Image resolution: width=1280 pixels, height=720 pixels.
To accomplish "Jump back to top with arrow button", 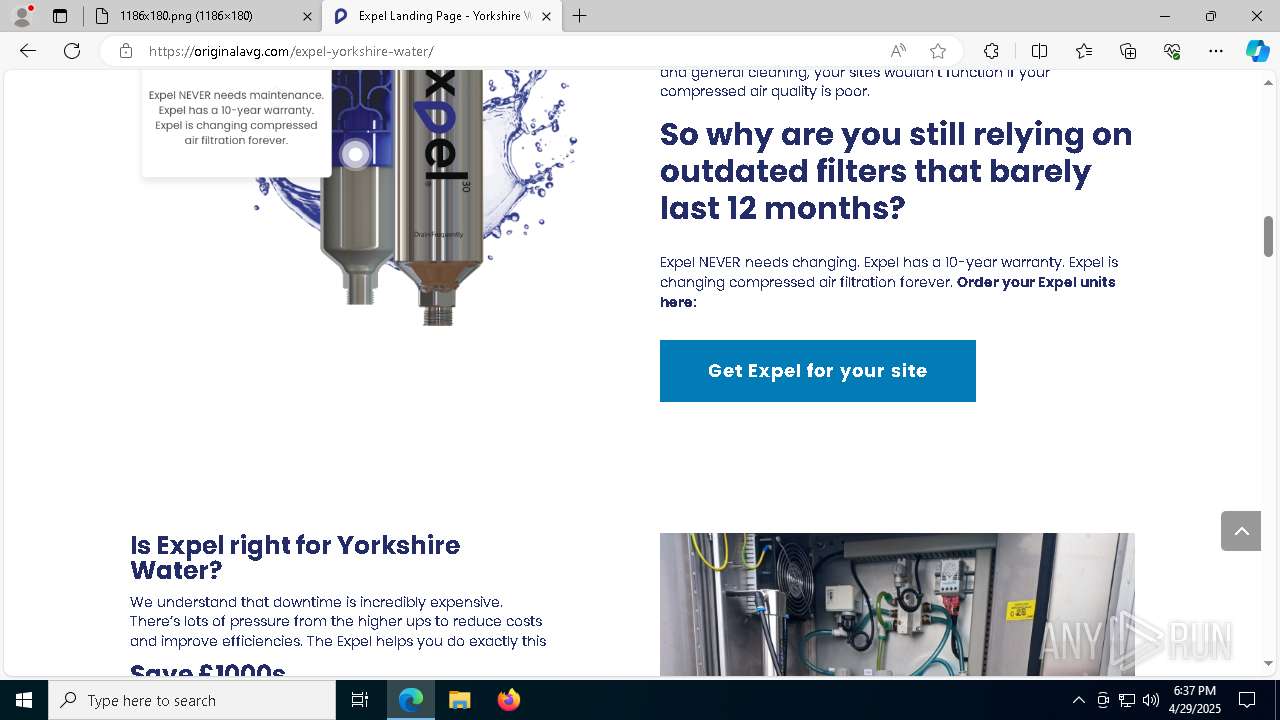I will (1241, 531).
